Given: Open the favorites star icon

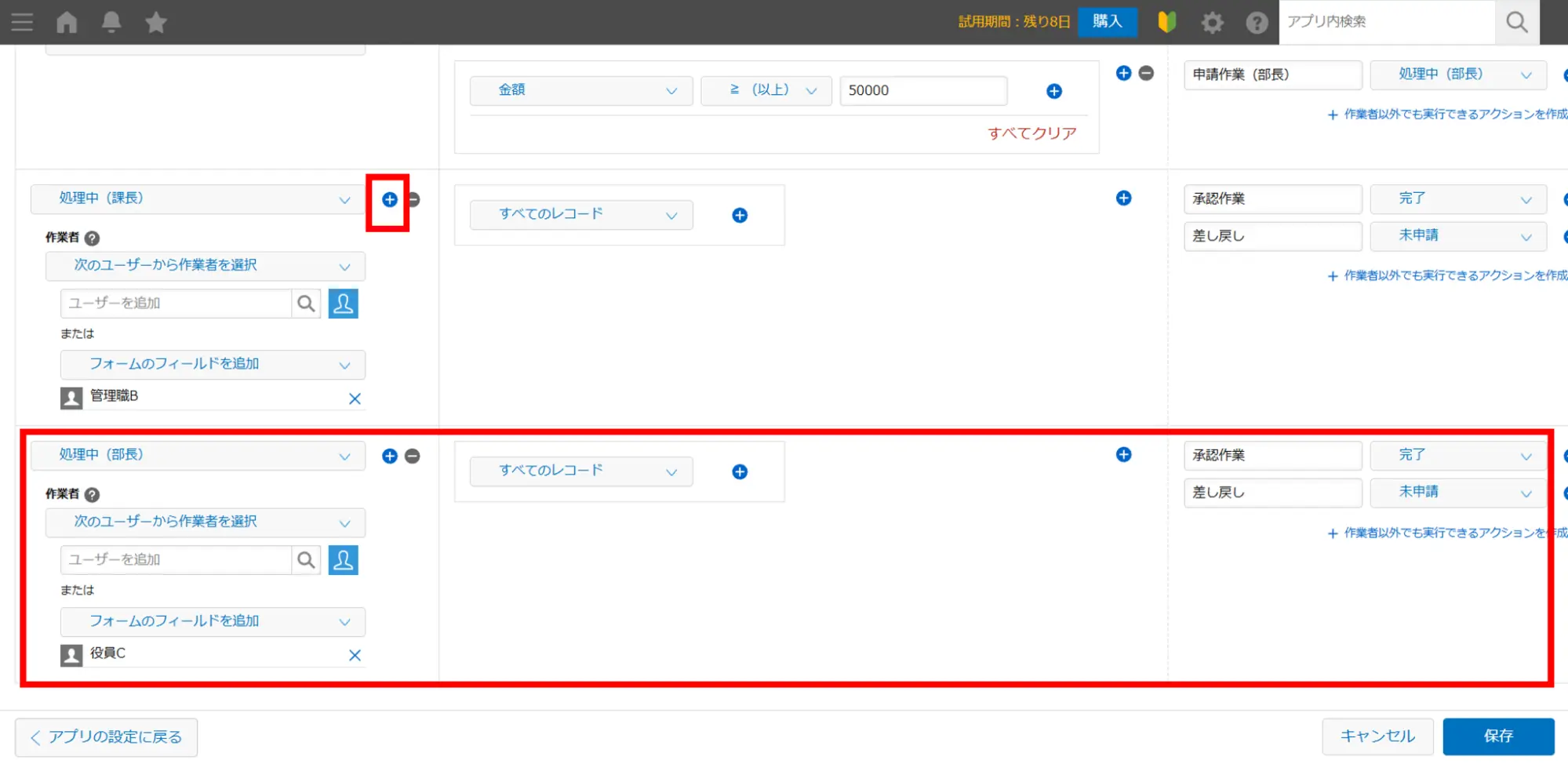Looking at the screenshot, I should tap(156, 22).
